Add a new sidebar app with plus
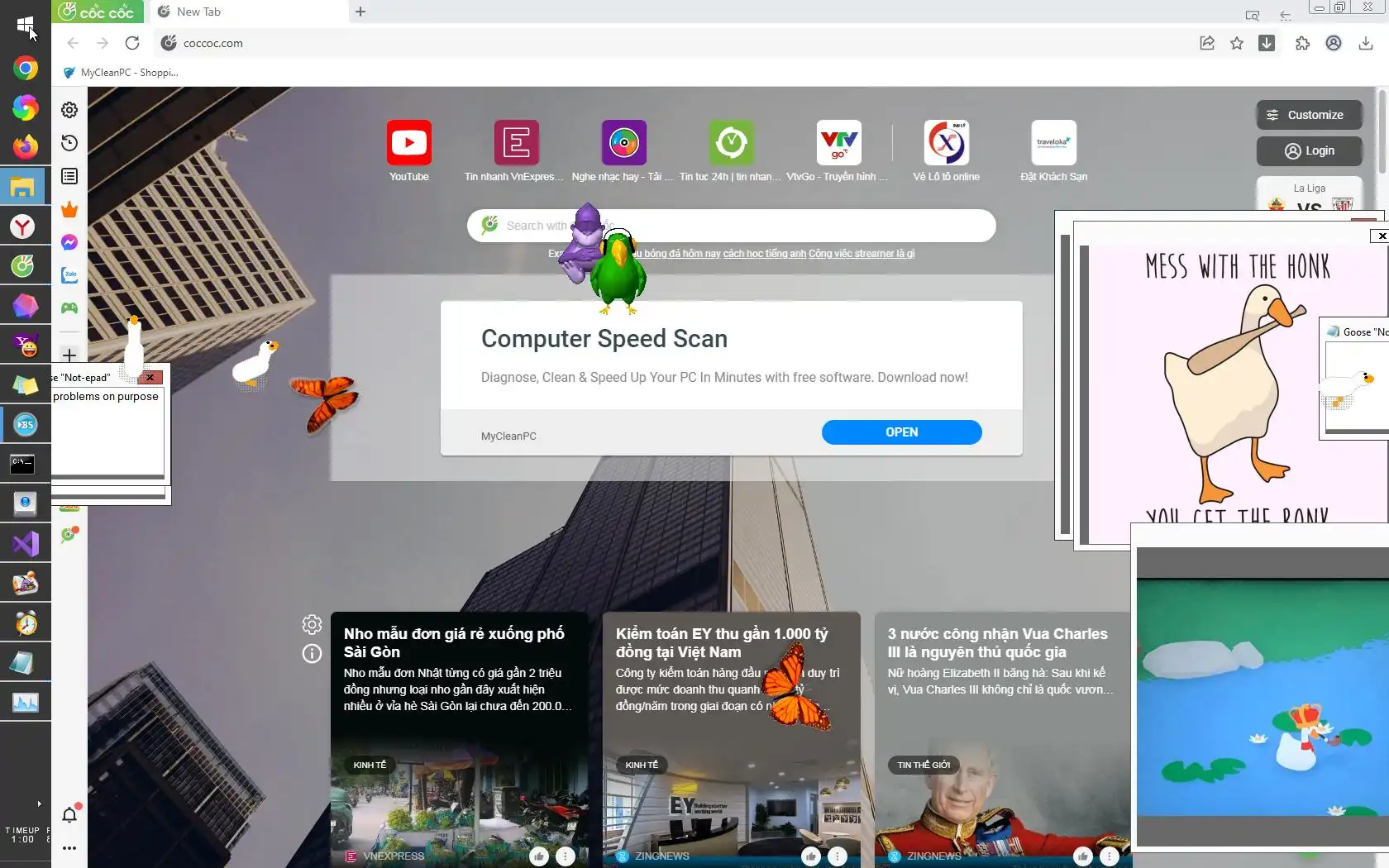1389x868 pixels. click(x=69, y=355)
